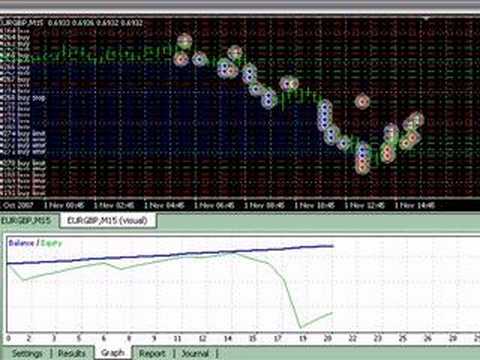Click the '14' label on the graph axis

point(227,339)
